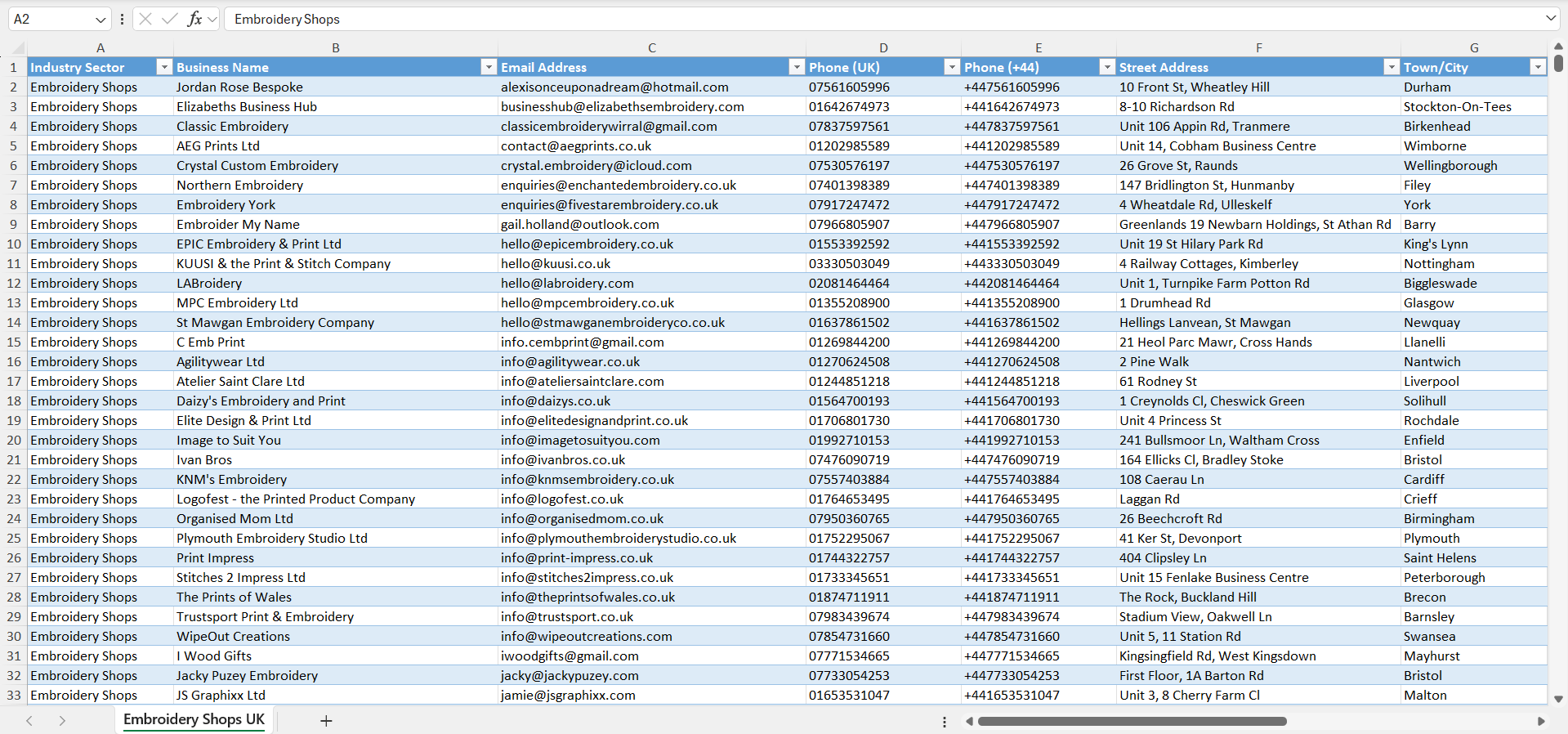Open the Phone (UK) filter dropdown
The image size is (1568, 734).
point(952,67)
